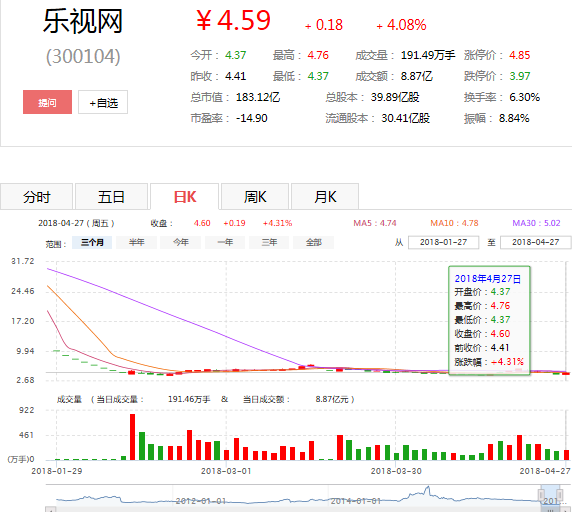This screenshot has height=512, width=572.
Task: Click 成交量 value 191.49万手
Action: pos(428,55)
